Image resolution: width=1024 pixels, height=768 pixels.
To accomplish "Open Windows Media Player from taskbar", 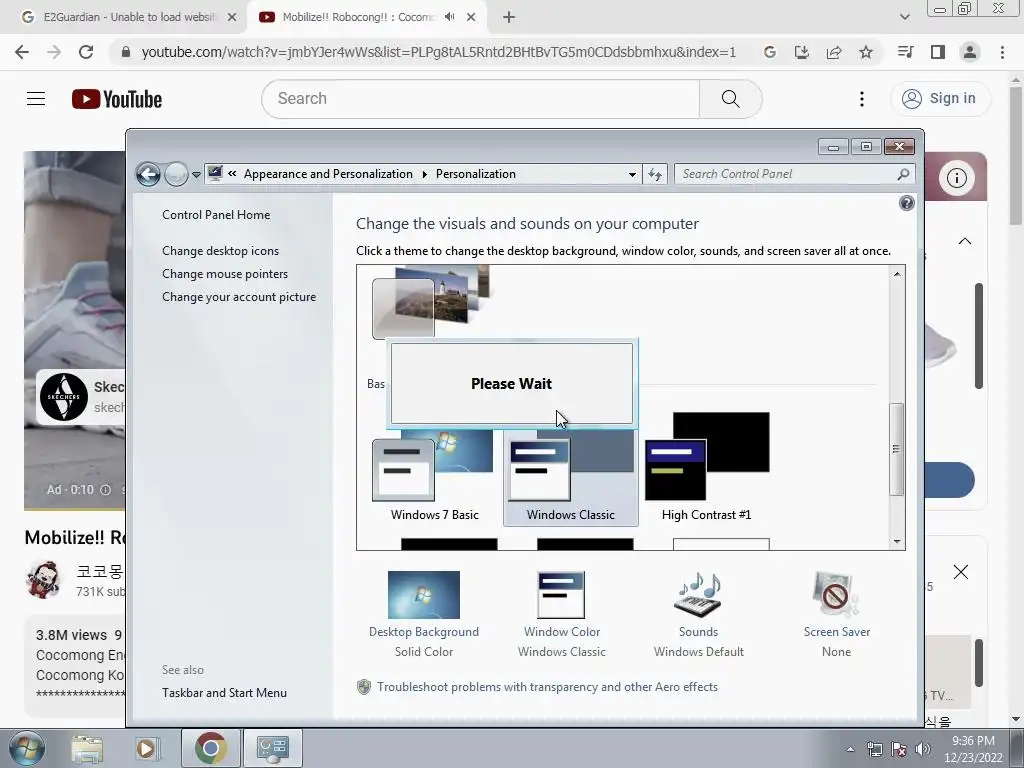I will [146, 748].
